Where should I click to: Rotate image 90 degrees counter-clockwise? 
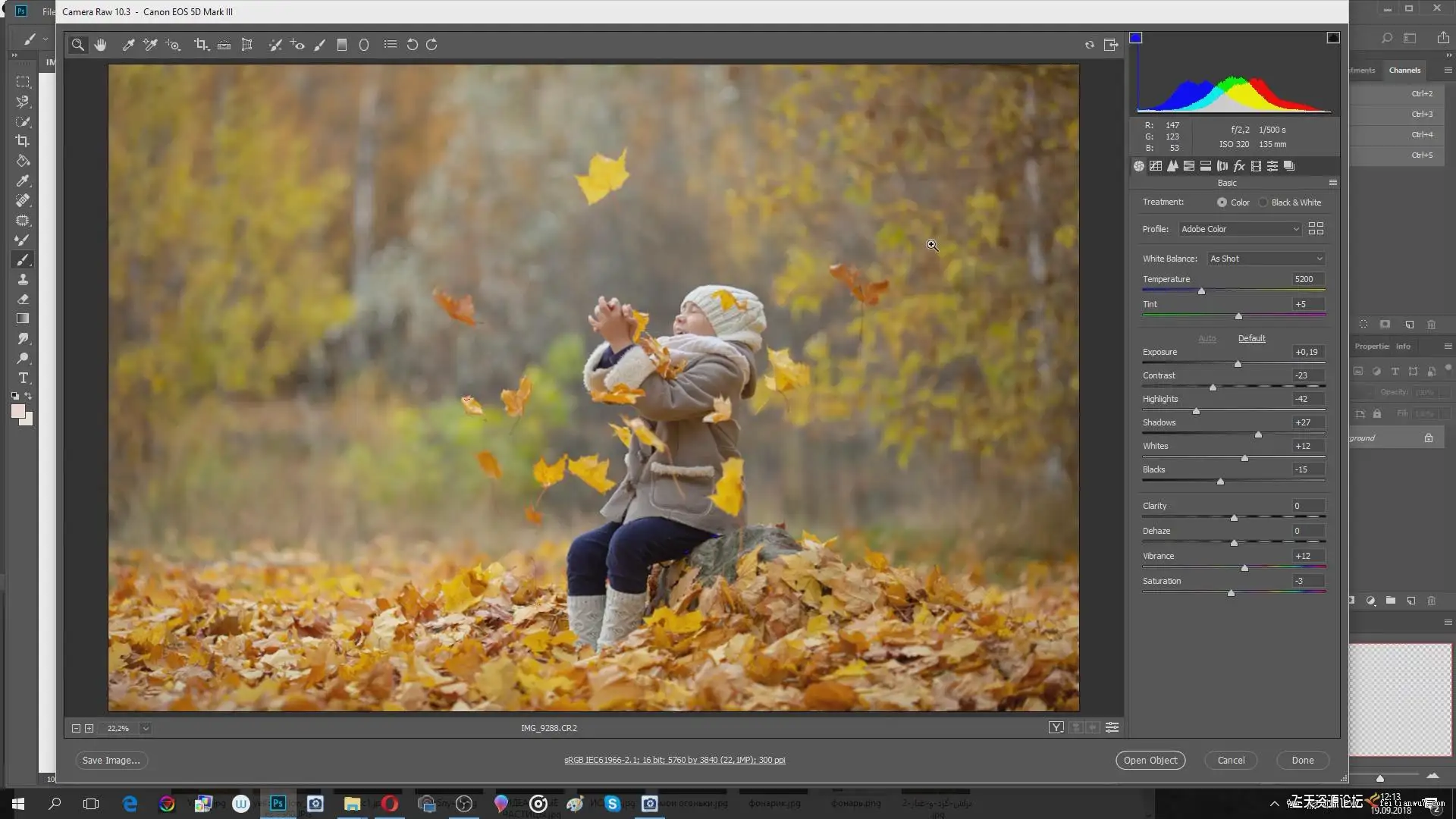pyautogui.click(x=412, y=45)
